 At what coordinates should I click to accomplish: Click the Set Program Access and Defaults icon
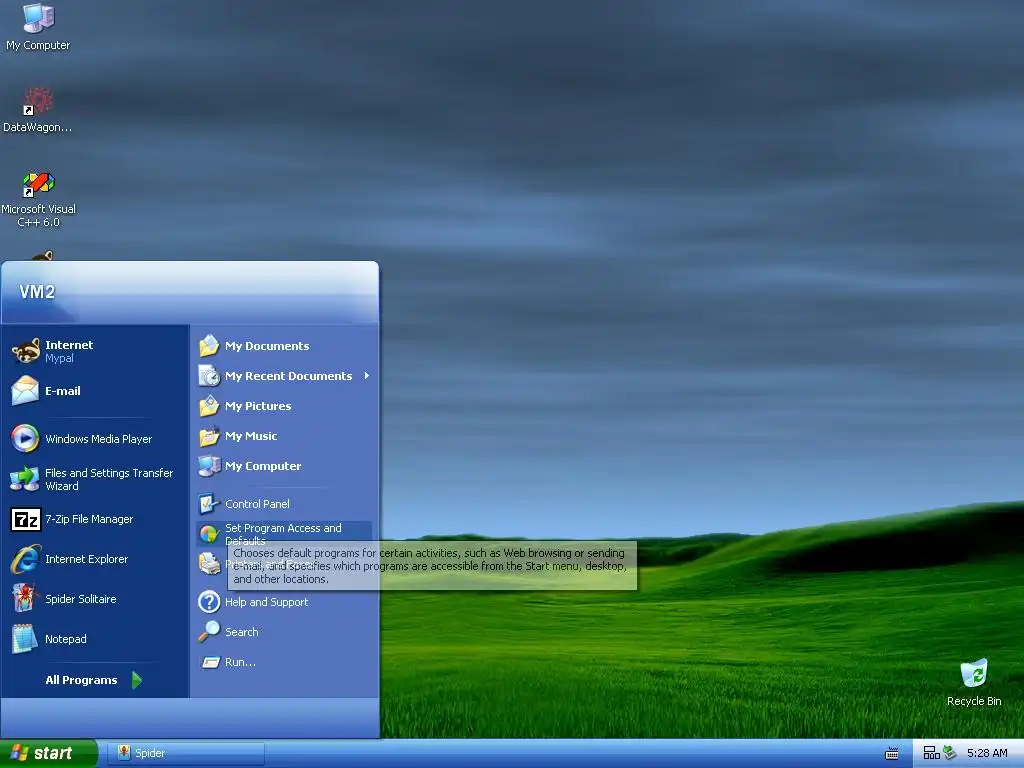pos(209,534)
